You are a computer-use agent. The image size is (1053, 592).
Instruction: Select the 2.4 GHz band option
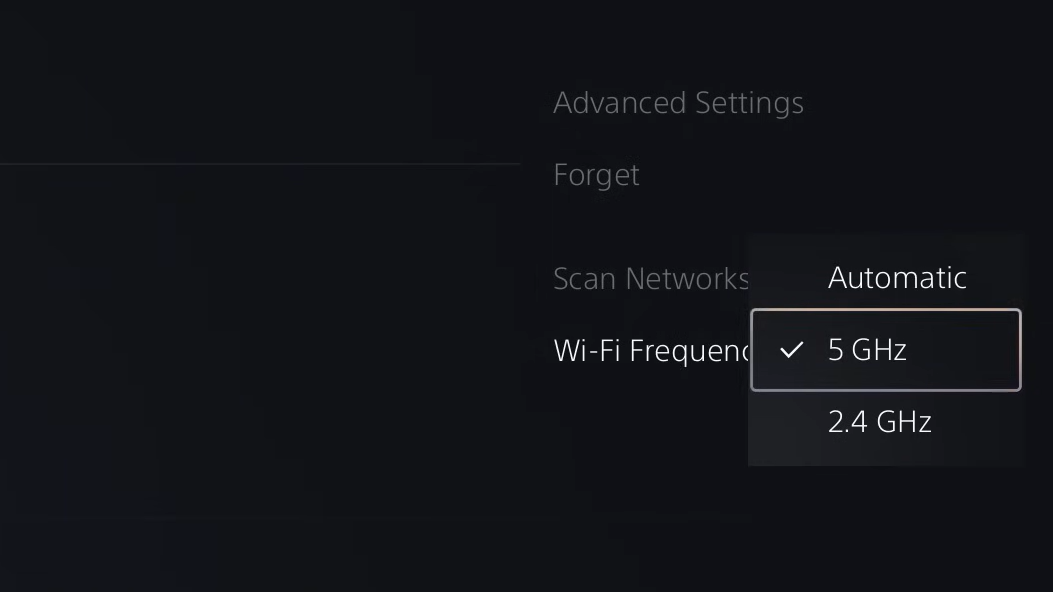point(885,422)
